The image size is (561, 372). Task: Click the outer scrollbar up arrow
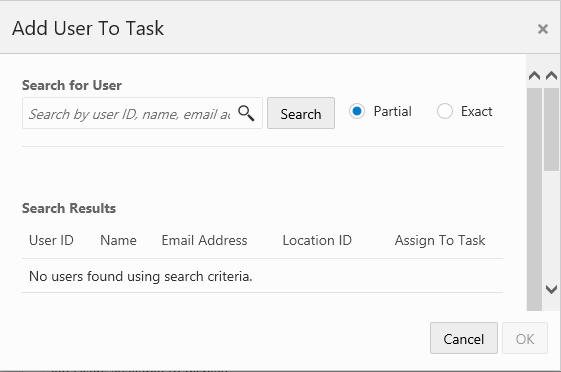point(551,76)
